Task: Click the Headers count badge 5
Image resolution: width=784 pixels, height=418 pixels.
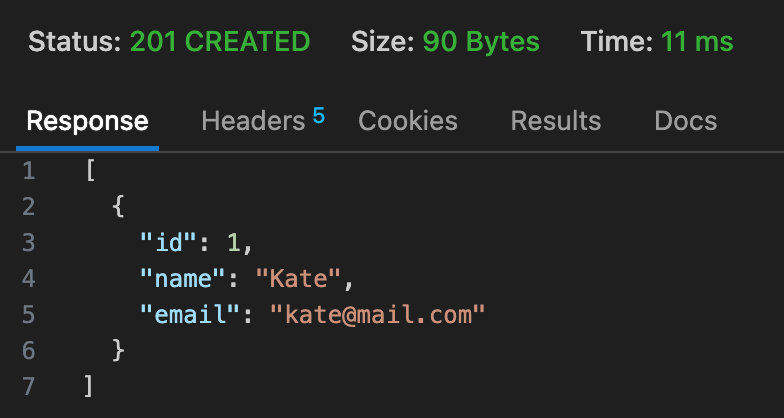Action: coord(319,116)
